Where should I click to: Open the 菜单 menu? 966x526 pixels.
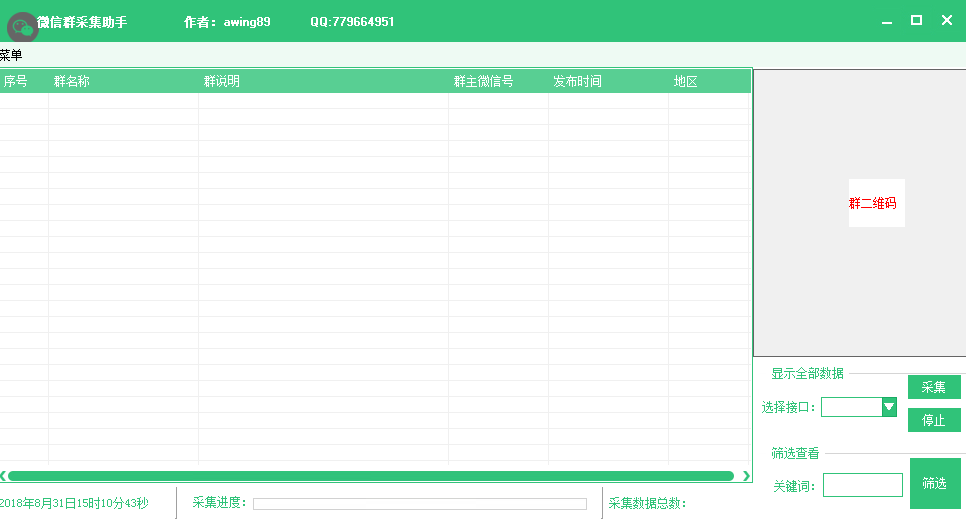coord(11,55)
